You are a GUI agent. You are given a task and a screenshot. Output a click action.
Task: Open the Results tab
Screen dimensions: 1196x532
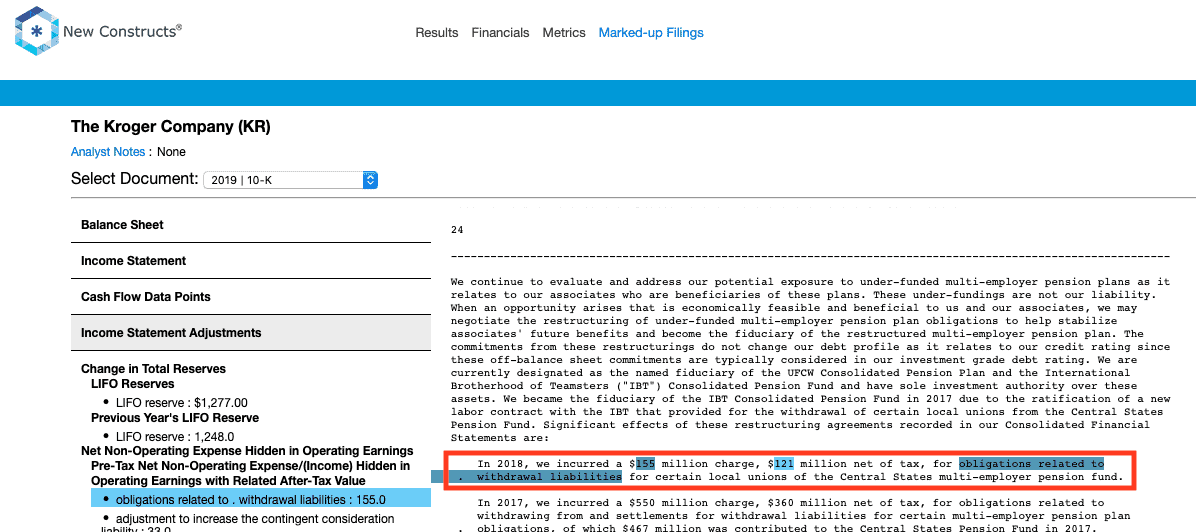(x=436, y=33)
